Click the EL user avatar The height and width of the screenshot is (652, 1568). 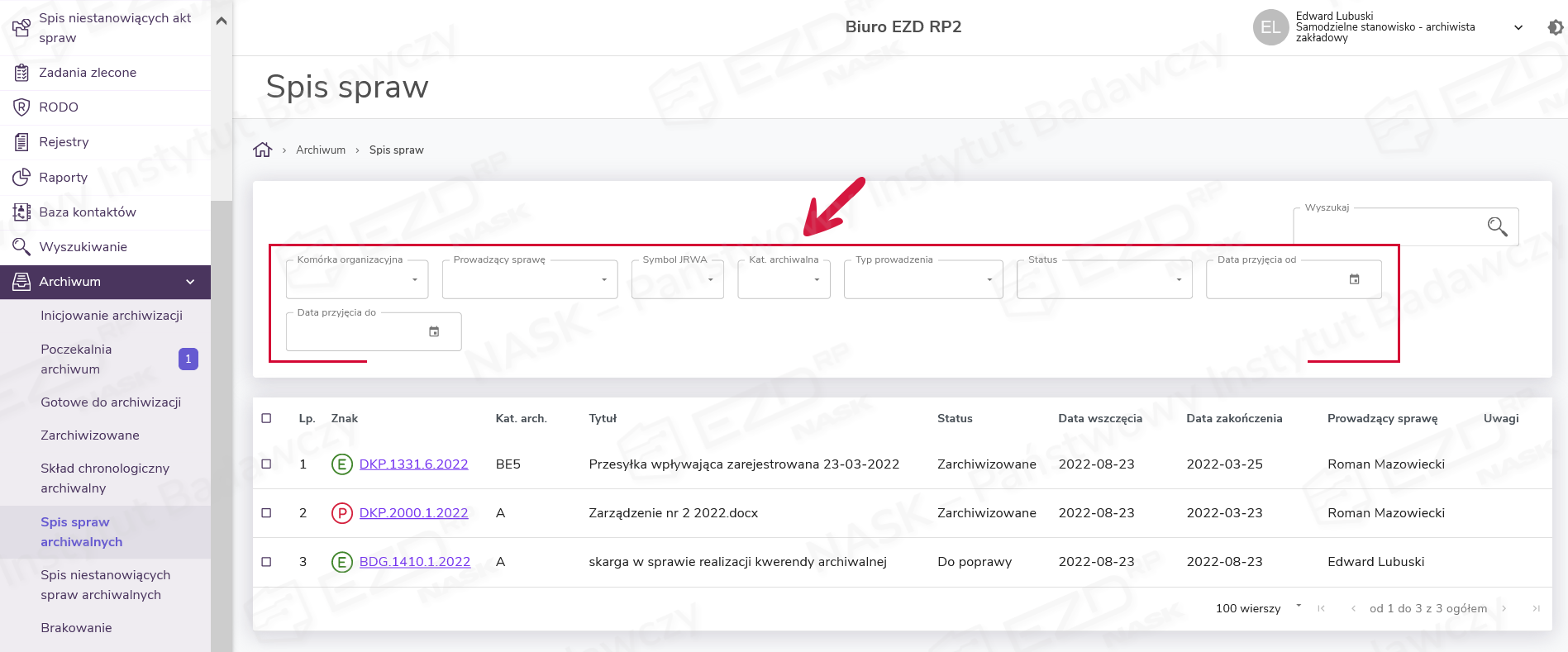point(1270,27)
